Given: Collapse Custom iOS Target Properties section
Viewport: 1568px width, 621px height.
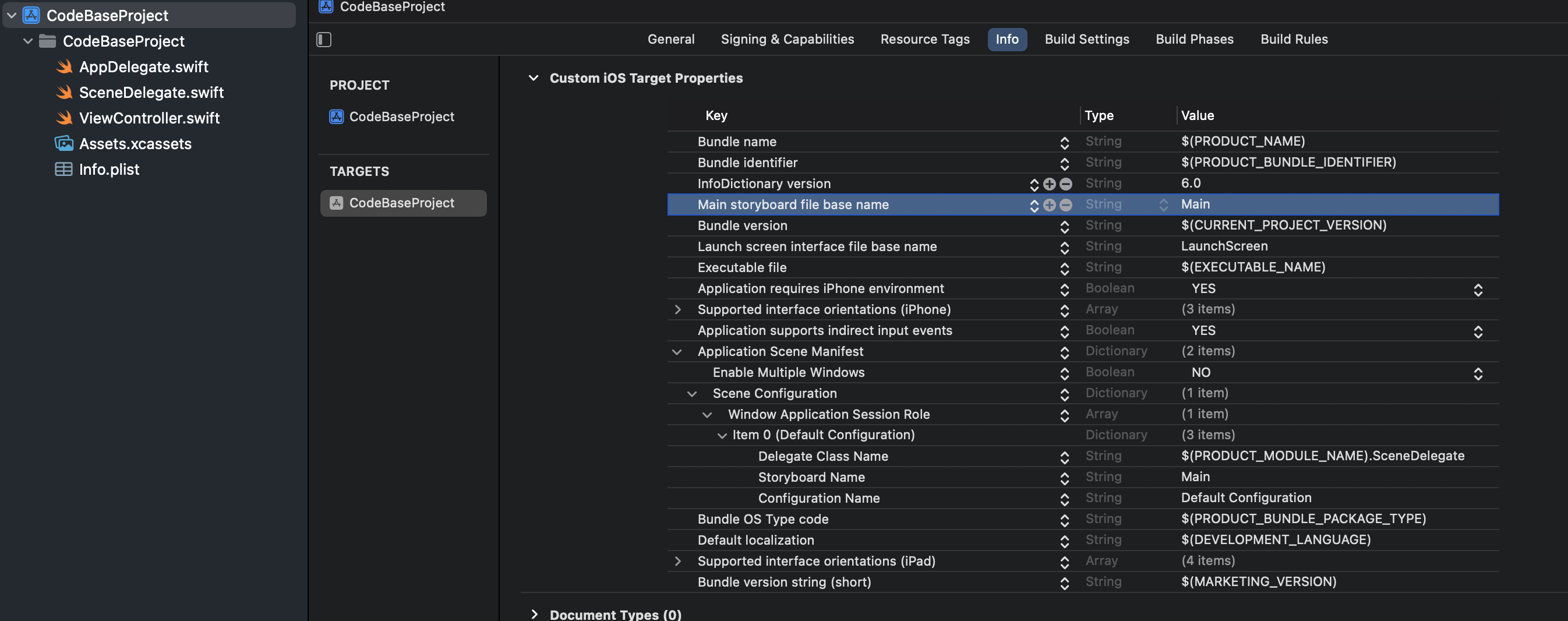Looking at the screenshot, I should (534, 78).
